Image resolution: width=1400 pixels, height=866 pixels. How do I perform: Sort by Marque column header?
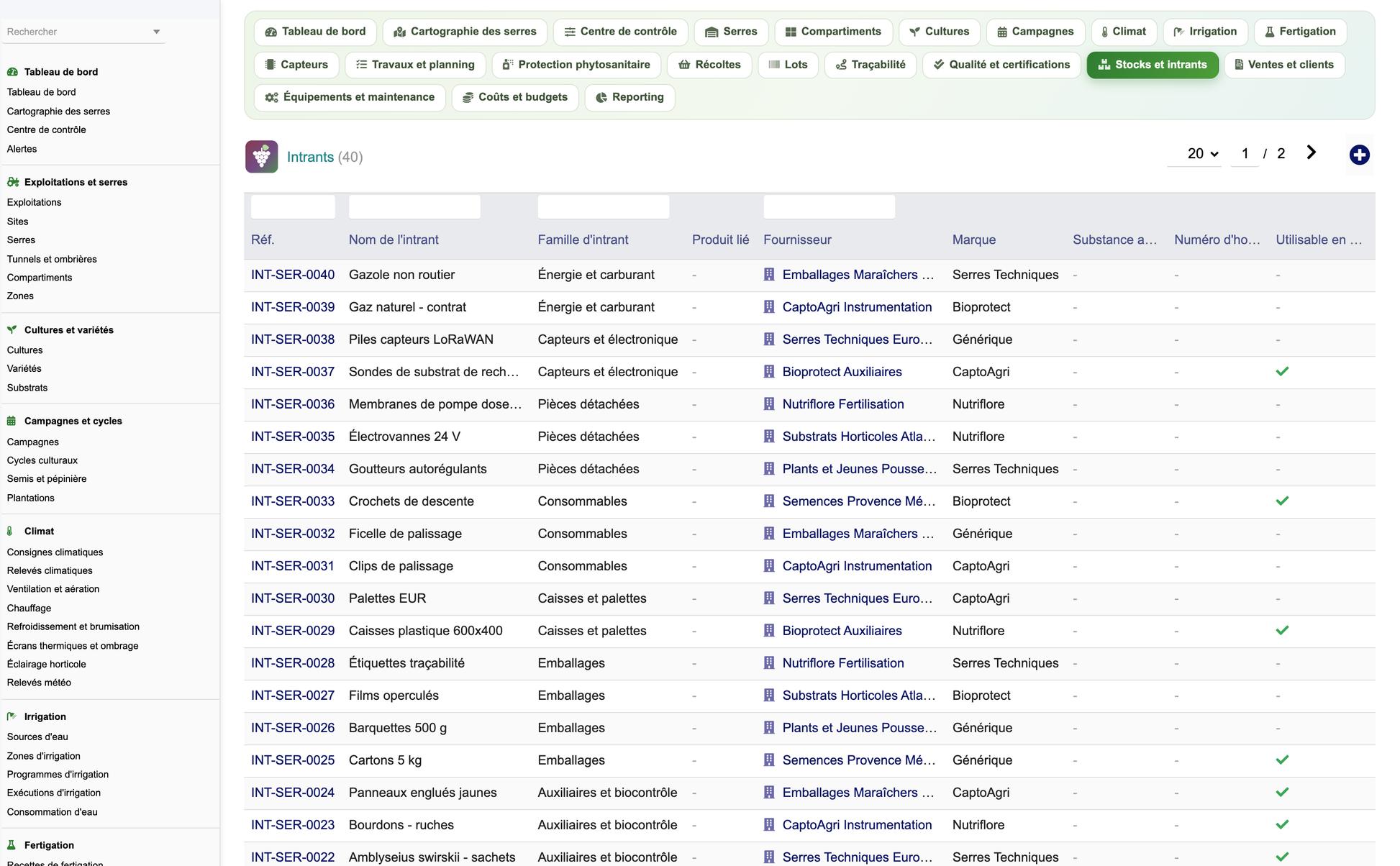tap(974, 240)
